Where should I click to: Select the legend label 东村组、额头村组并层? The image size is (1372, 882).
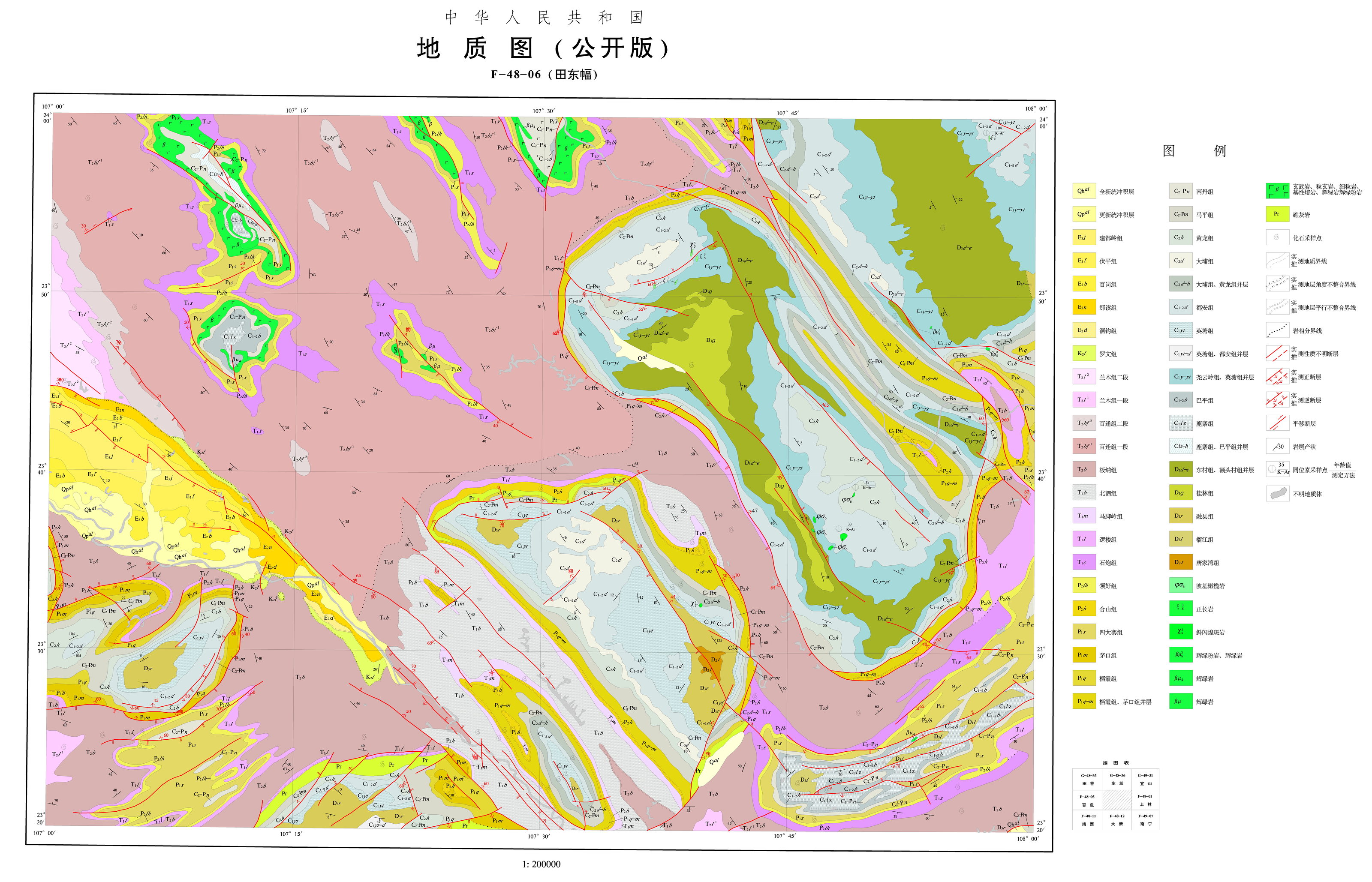1225,470
